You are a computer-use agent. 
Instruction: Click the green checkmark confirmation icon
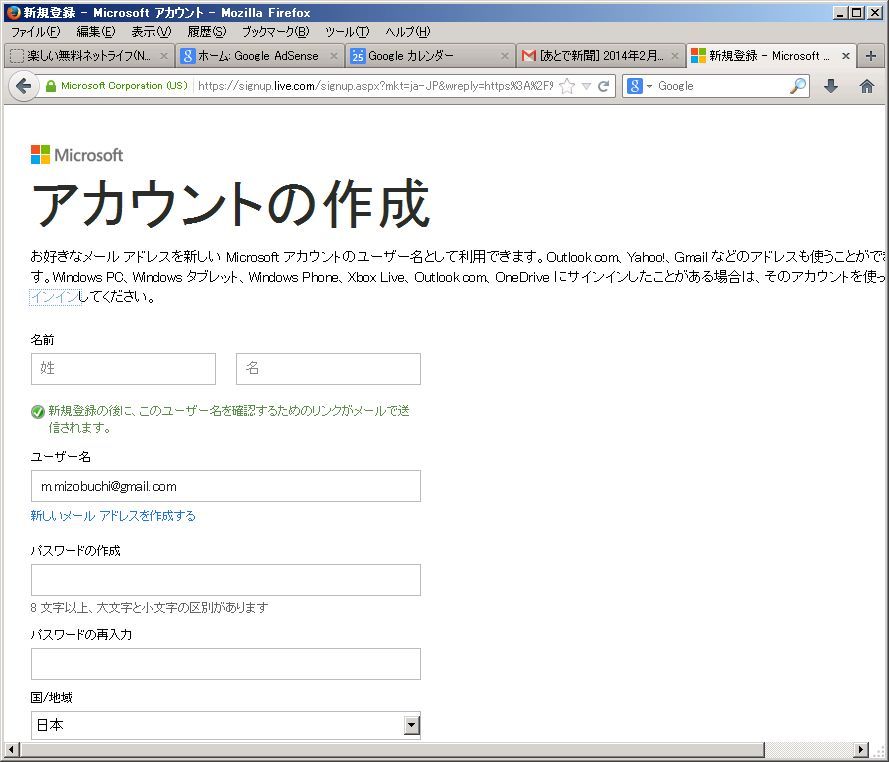coord(38,412)
